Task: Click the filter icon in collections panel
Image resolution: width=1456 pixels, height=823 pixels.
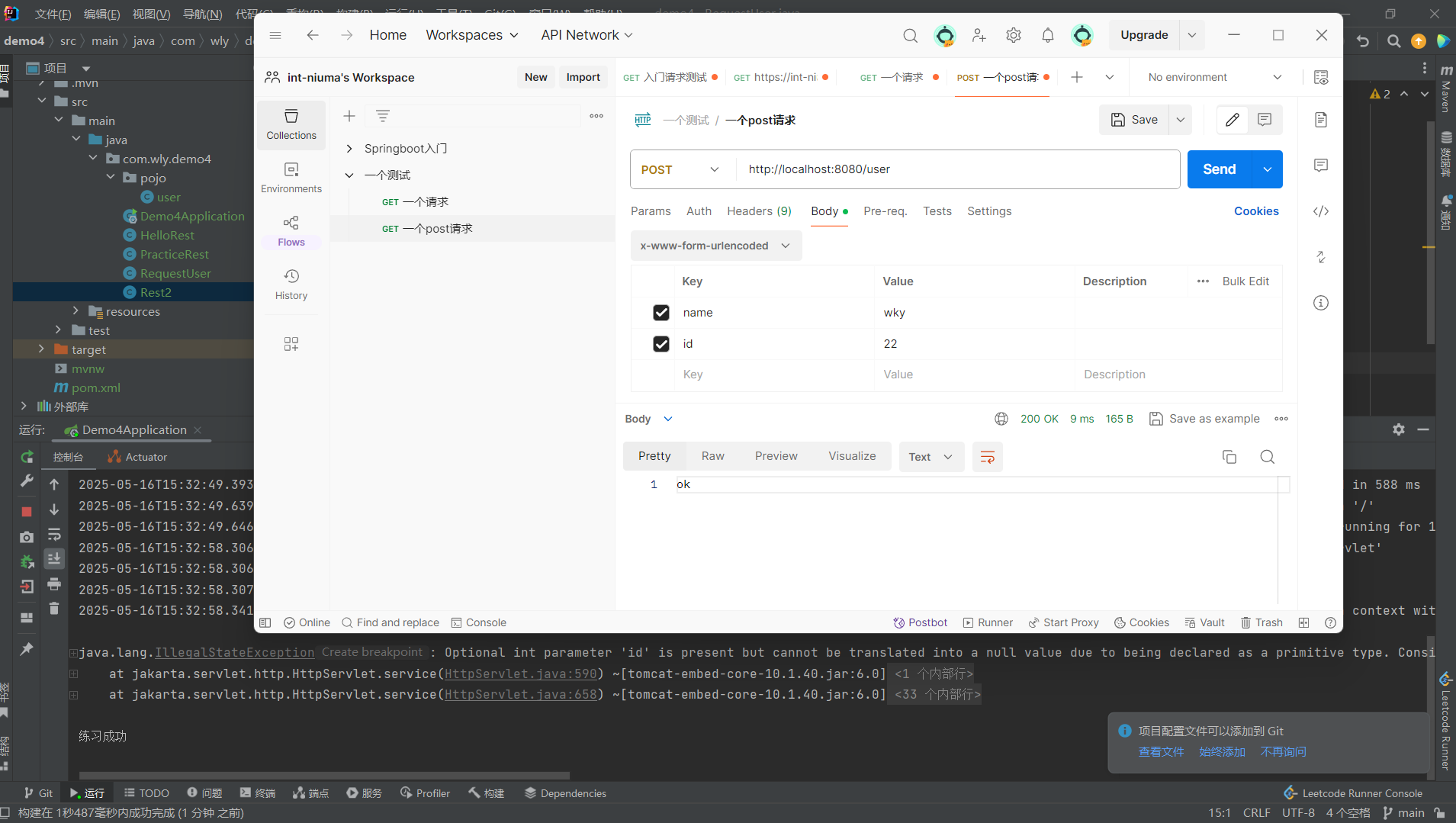Action: [383, 116]
